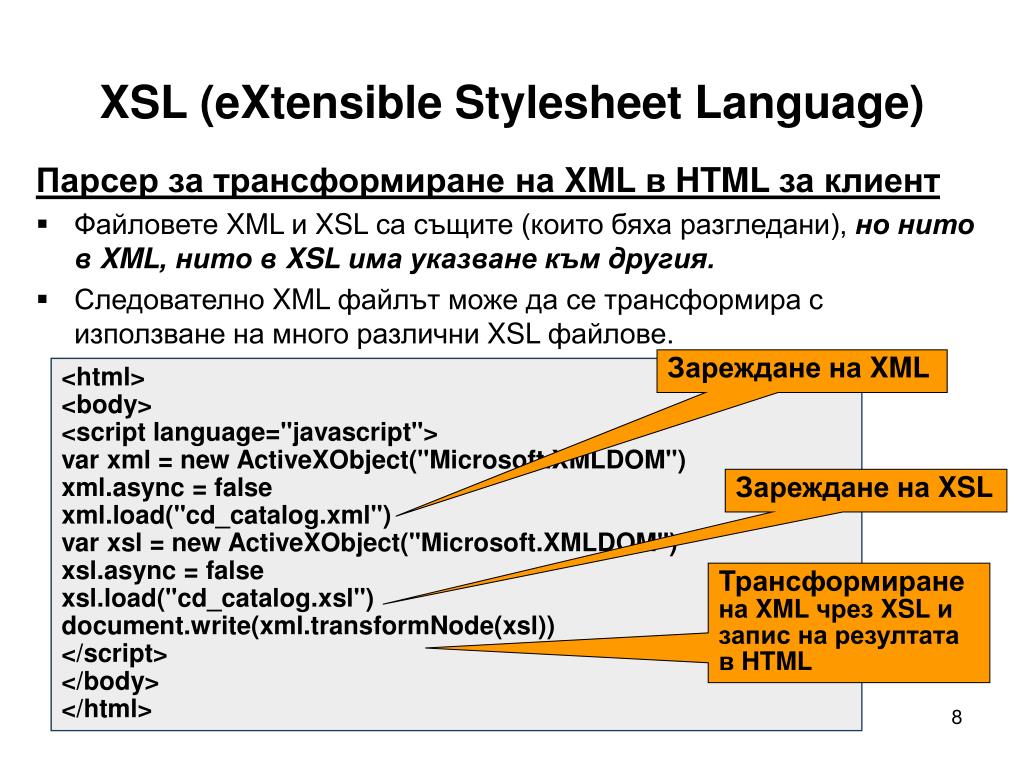
Task: Click the '<body>' opening tag line
Action: 106,405
